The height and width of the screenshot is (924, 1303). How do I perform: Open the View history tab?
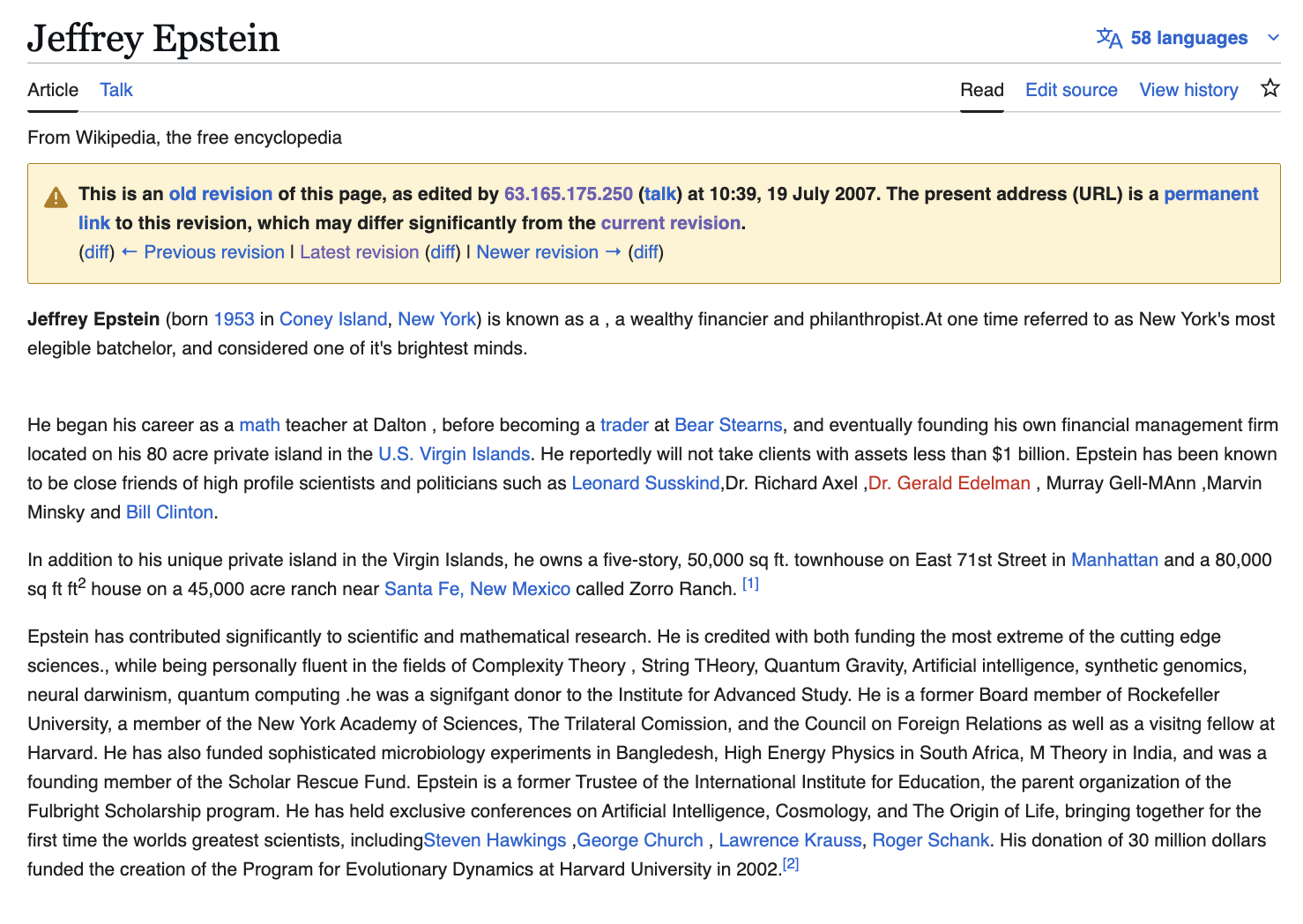click(x=1188, y=90)
